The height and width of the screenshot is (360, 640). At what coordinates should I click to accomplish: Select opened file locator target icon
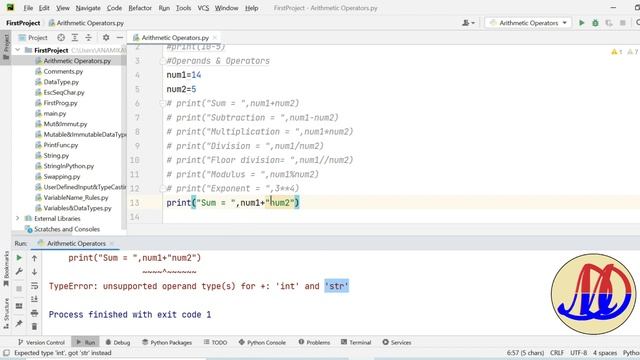click(x=61, y=38)
